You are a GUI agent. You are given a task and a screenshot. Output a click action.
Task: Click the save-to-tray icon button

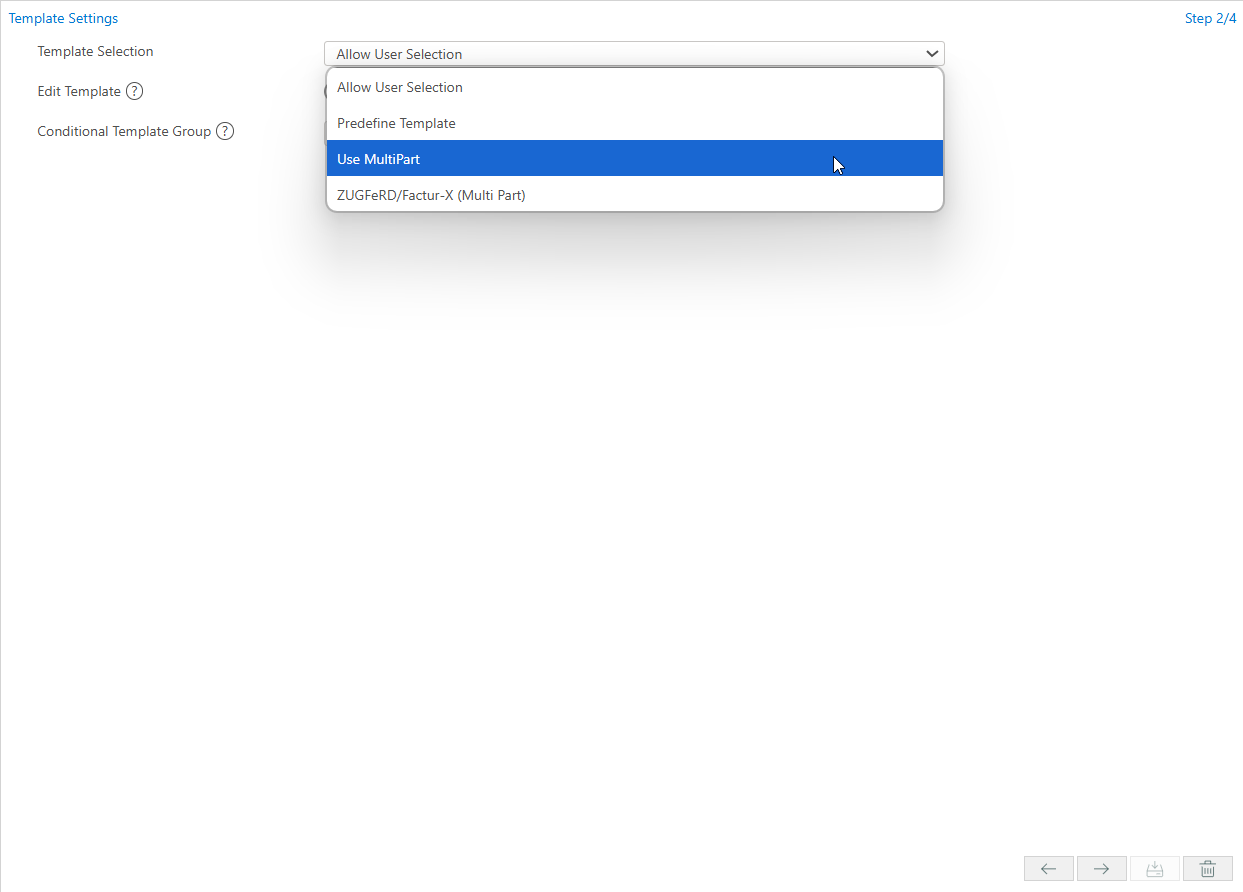coord(1154,869)
